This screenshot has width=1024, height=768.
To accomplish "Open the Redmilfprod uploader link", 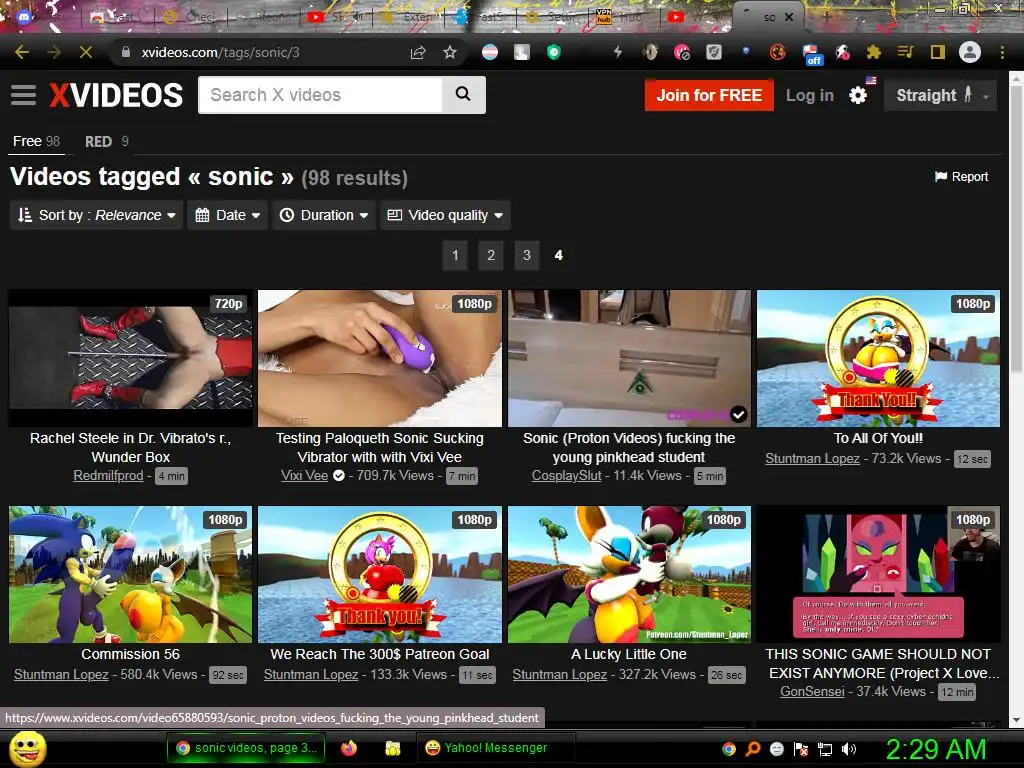I will click(108, 475).
